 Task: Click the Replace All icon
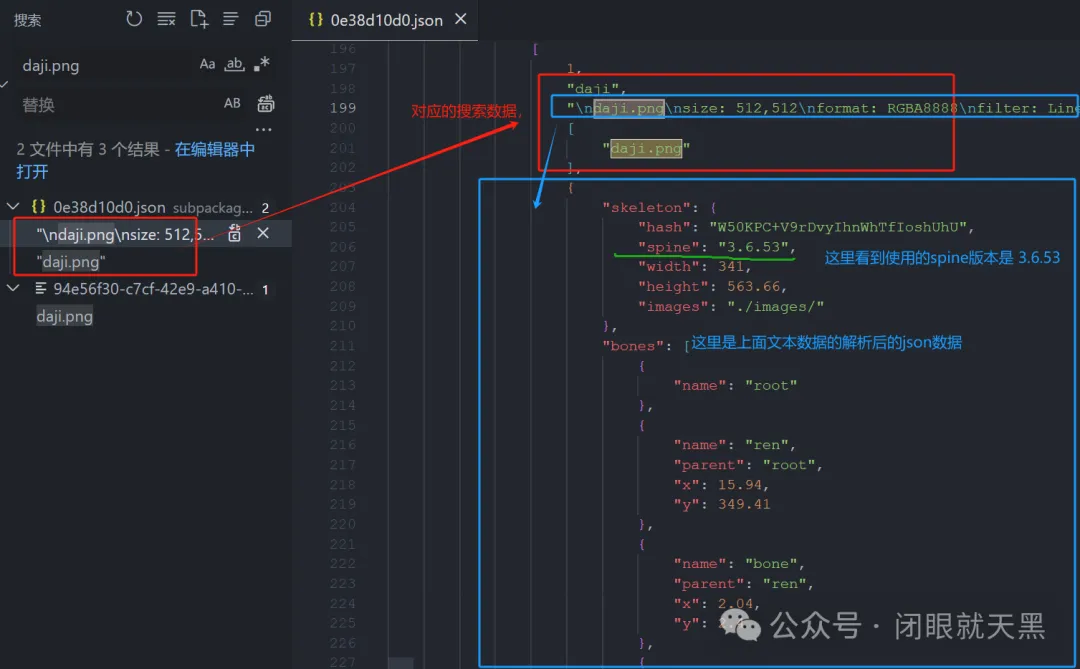(265, 104)
